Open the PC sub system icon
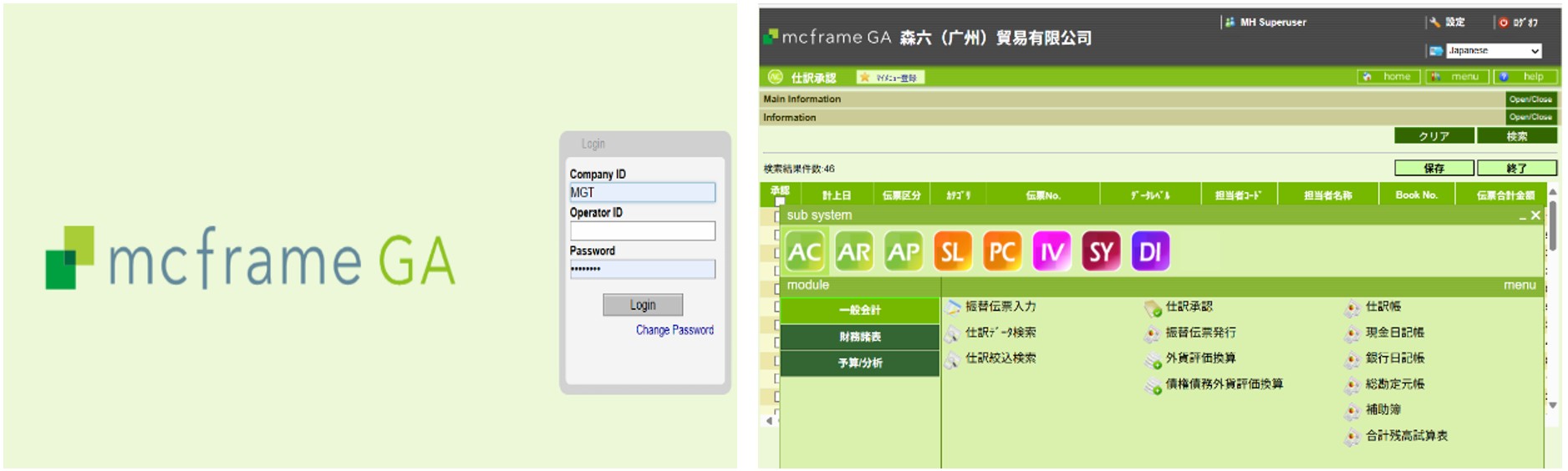 point(1002,252)
